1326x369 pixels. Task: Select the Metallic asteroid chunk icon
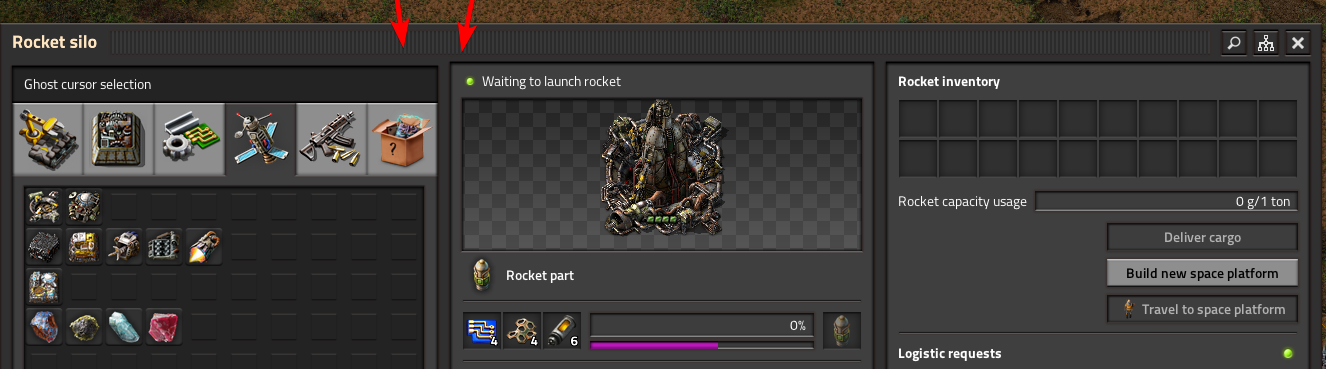point(44,326)
